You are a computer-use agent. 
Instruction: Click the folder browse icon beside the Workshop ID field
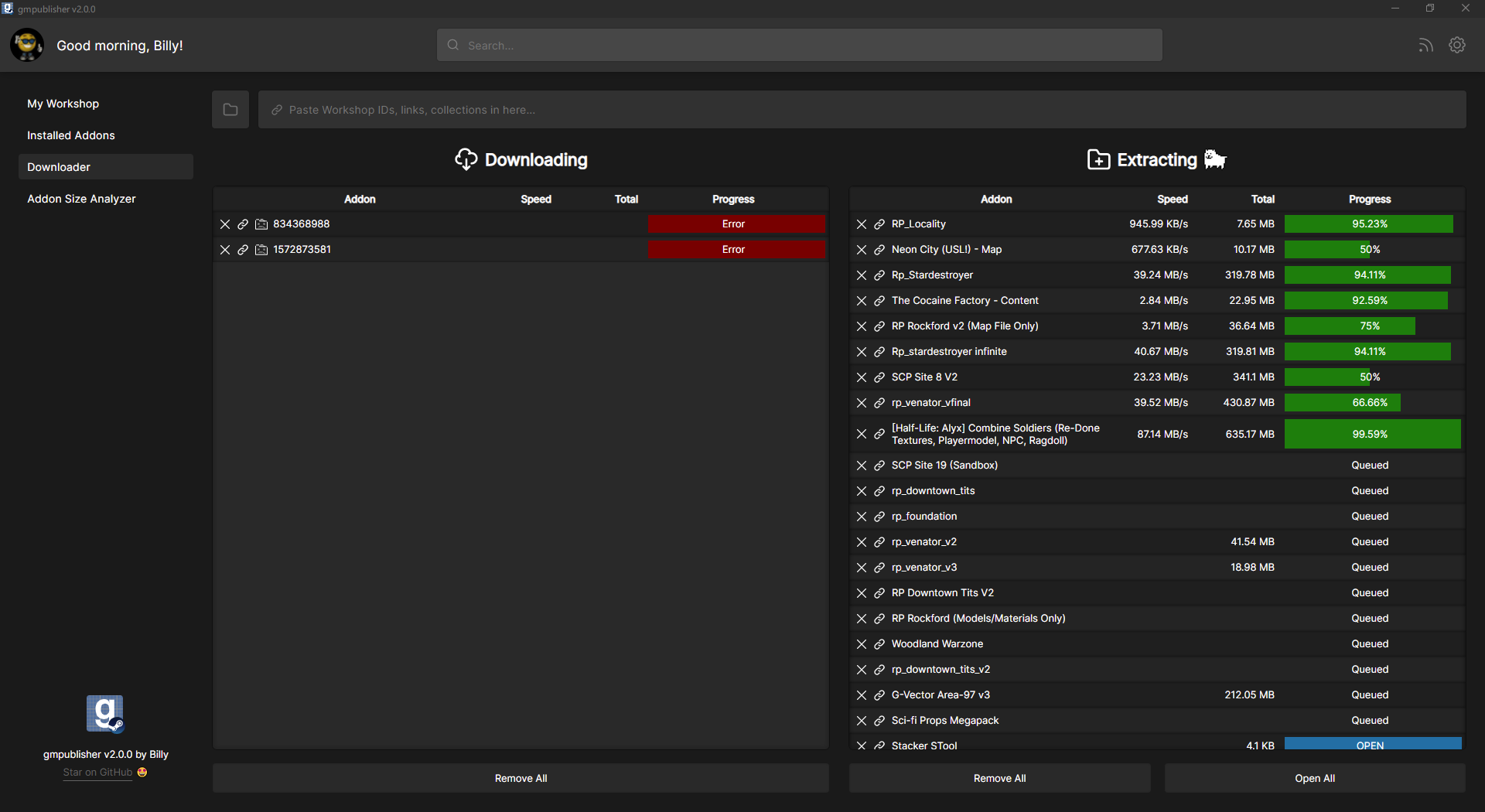coord(230,109)
